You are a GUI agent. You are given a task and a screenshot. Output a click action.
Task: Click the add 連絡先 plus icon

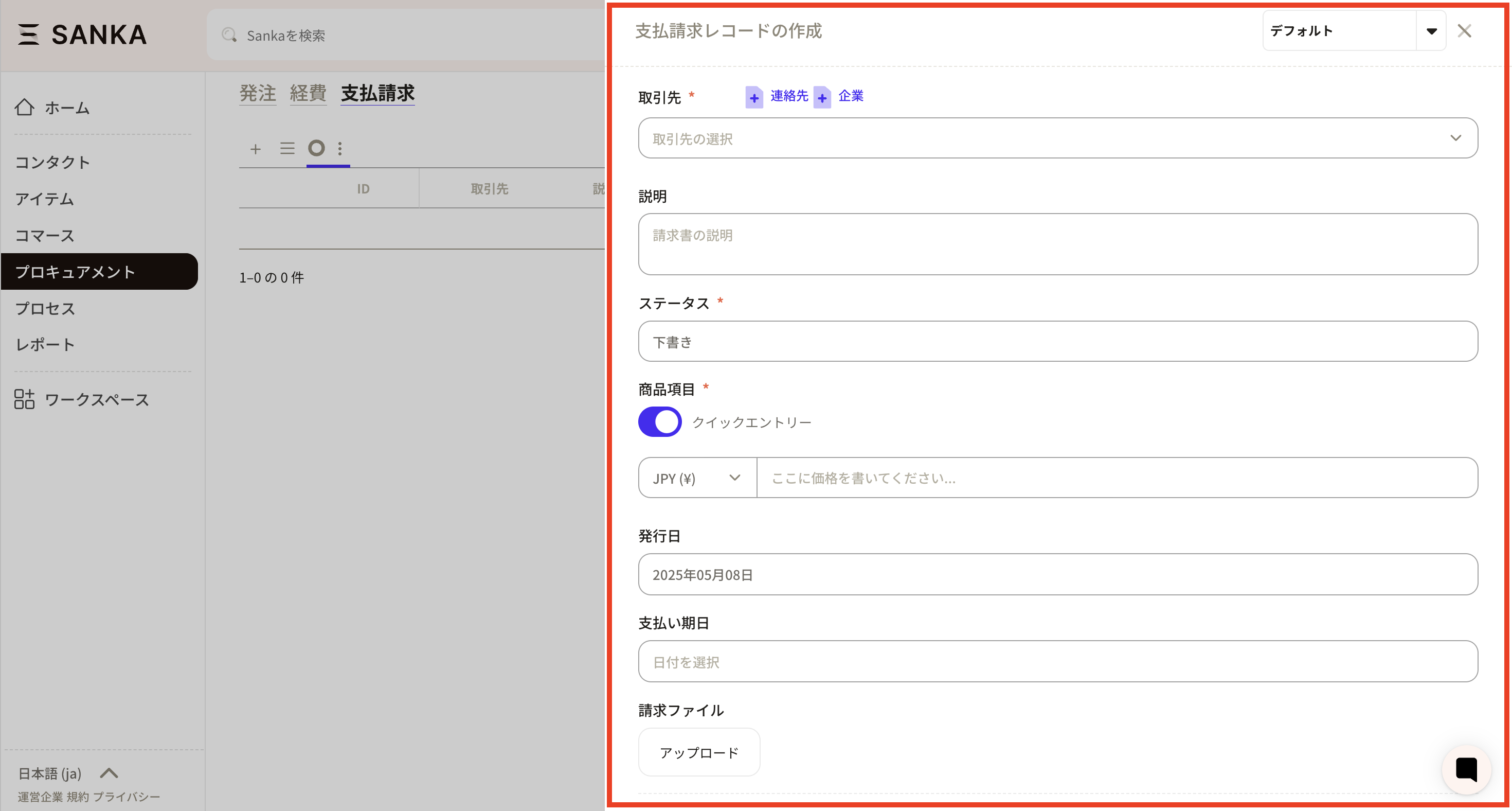(754, 97)
